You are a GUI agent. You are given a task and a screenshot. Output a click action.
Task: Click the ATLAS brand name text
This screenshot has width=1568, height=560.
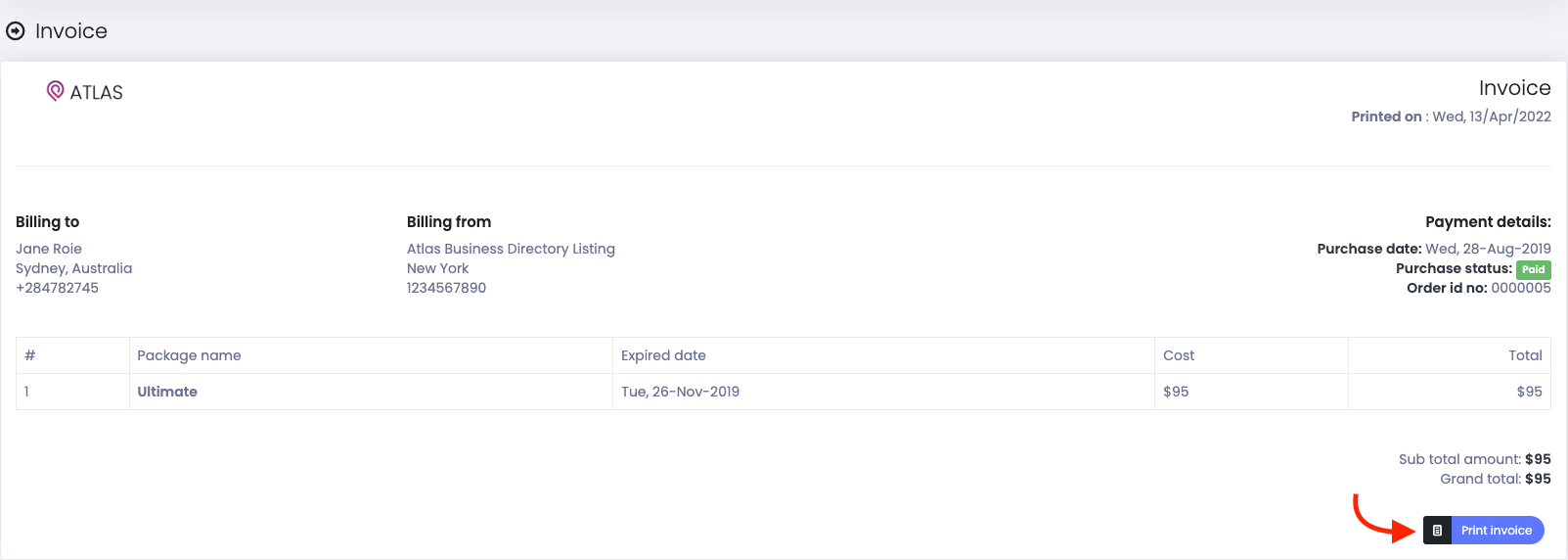97,92
